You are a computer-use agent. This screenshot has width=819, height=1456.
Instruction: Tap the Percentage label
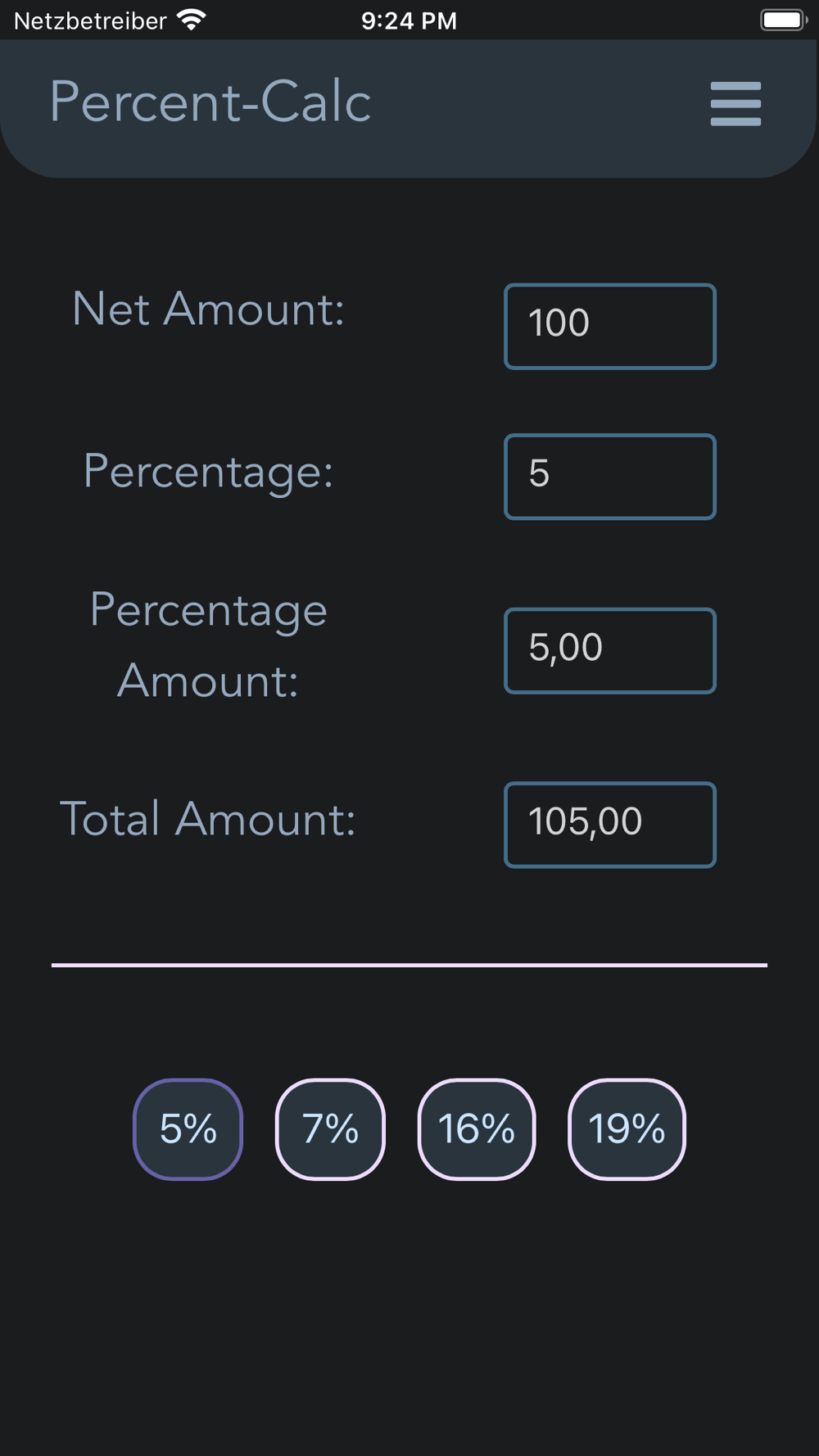pos(208,472)
